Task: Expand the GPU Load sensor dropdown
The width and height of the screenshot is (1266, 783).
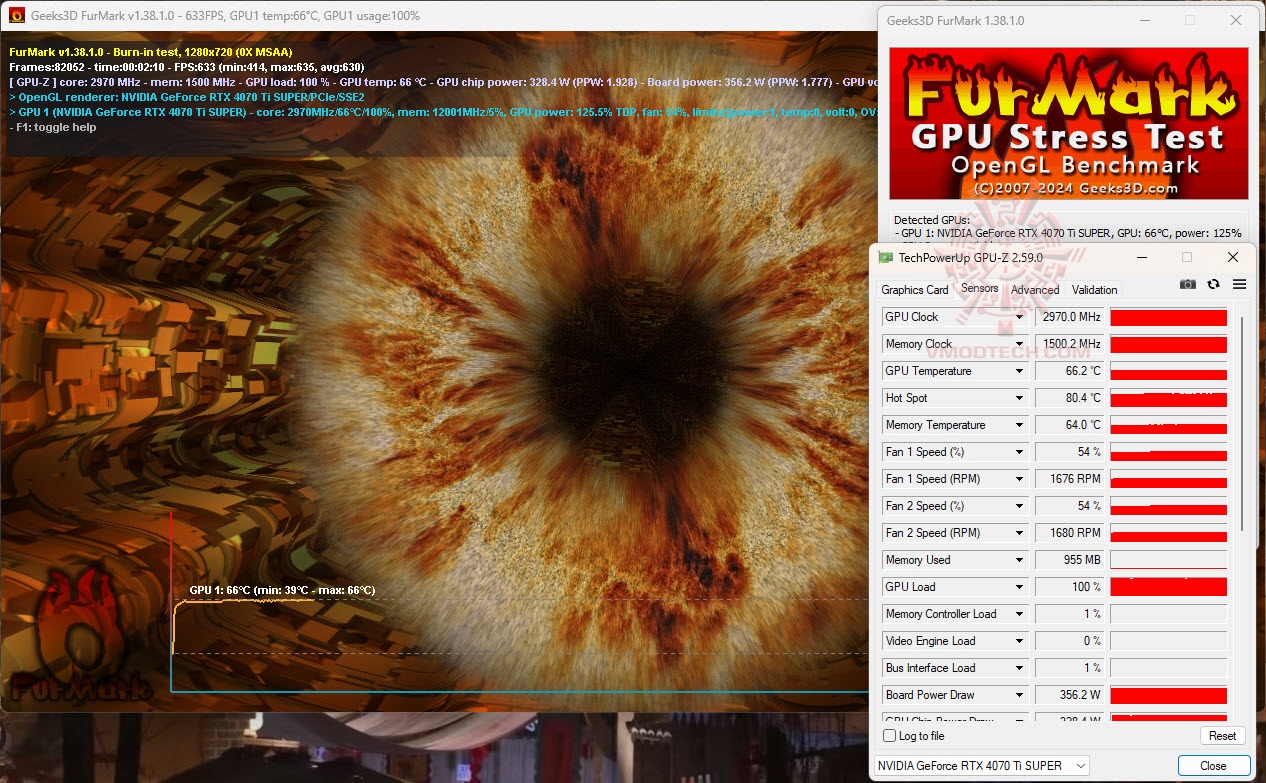Action: click(x=1019, y=587)
